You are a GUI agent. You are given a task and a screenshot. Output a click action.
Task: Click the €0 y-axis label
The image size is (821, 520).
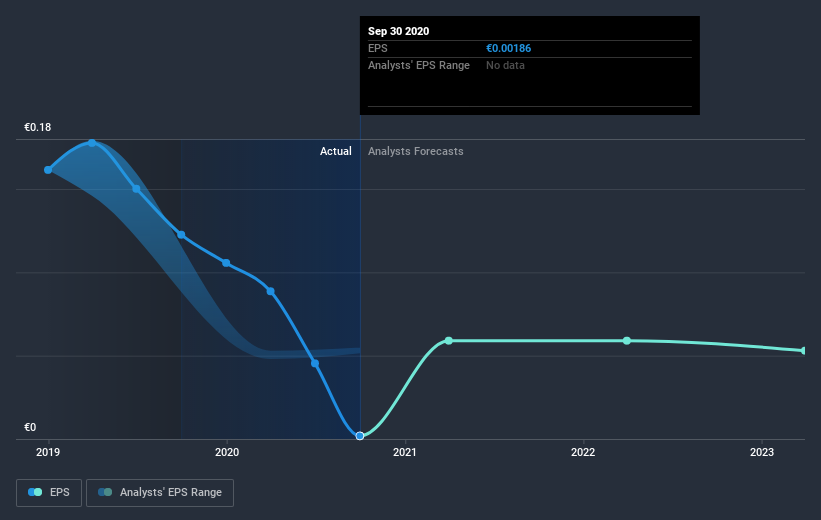point(30,427)
